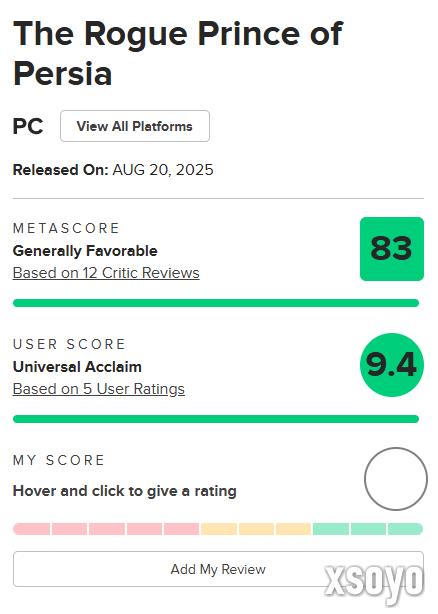Image resolution: width=438 pixels, height=614 pixels.
Task: Open the View All Platforms button
Action: 135,126
